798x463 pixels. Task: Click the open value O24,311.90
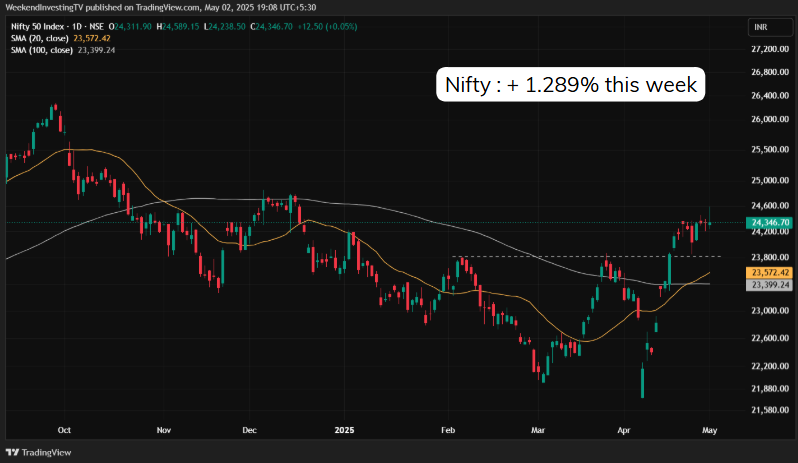[x=130, y=26]
